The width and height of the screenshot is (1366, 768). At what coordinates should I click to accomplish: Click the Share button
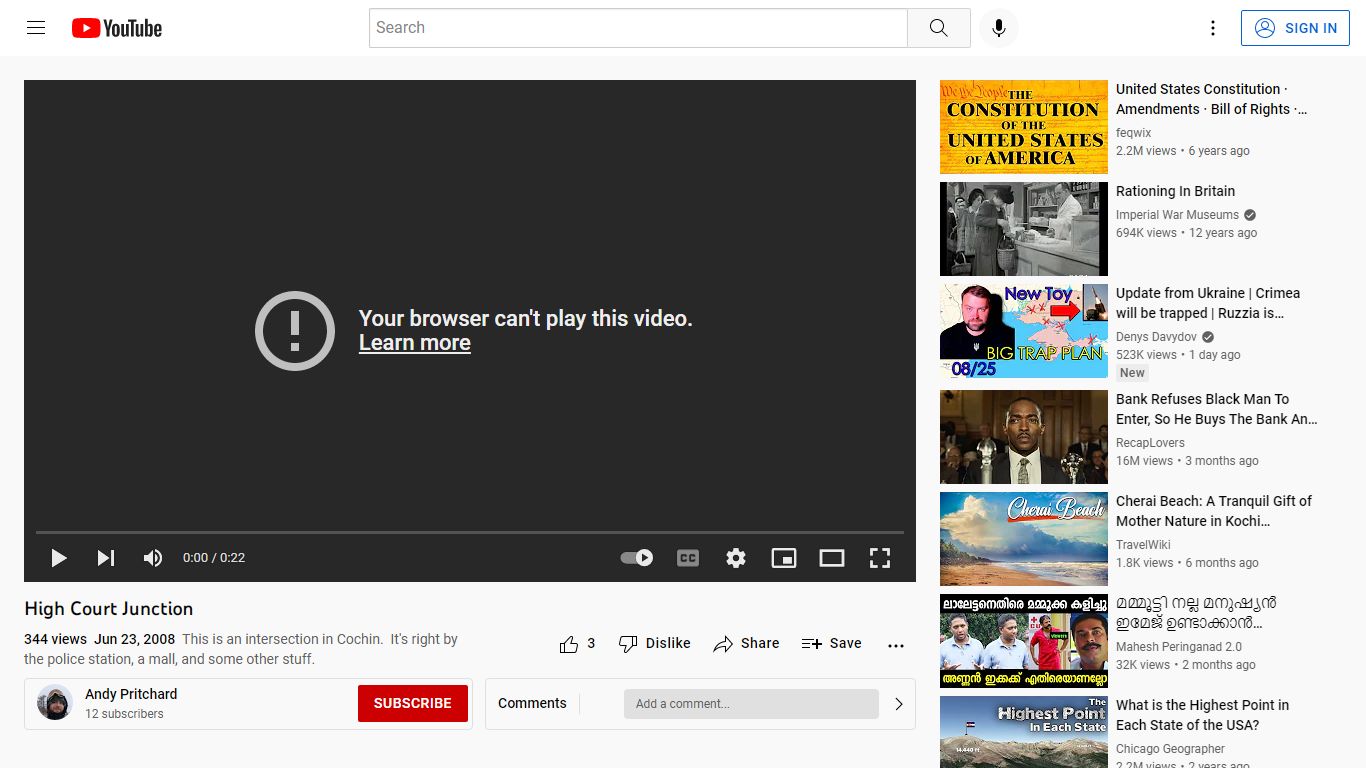pos(746,644)
